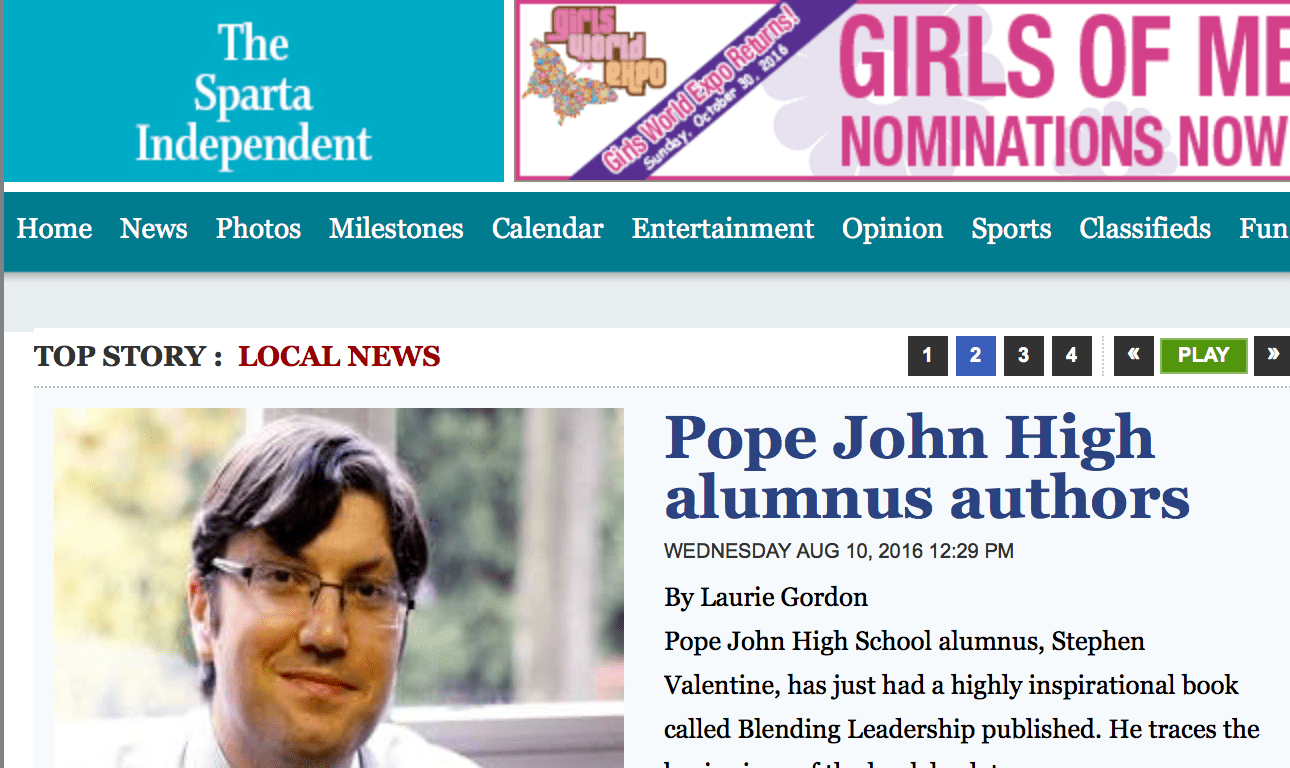Viewport: 1290px width, 768px height.
Task: Go to the Sports section
Action: click(x=1011, y=229)
